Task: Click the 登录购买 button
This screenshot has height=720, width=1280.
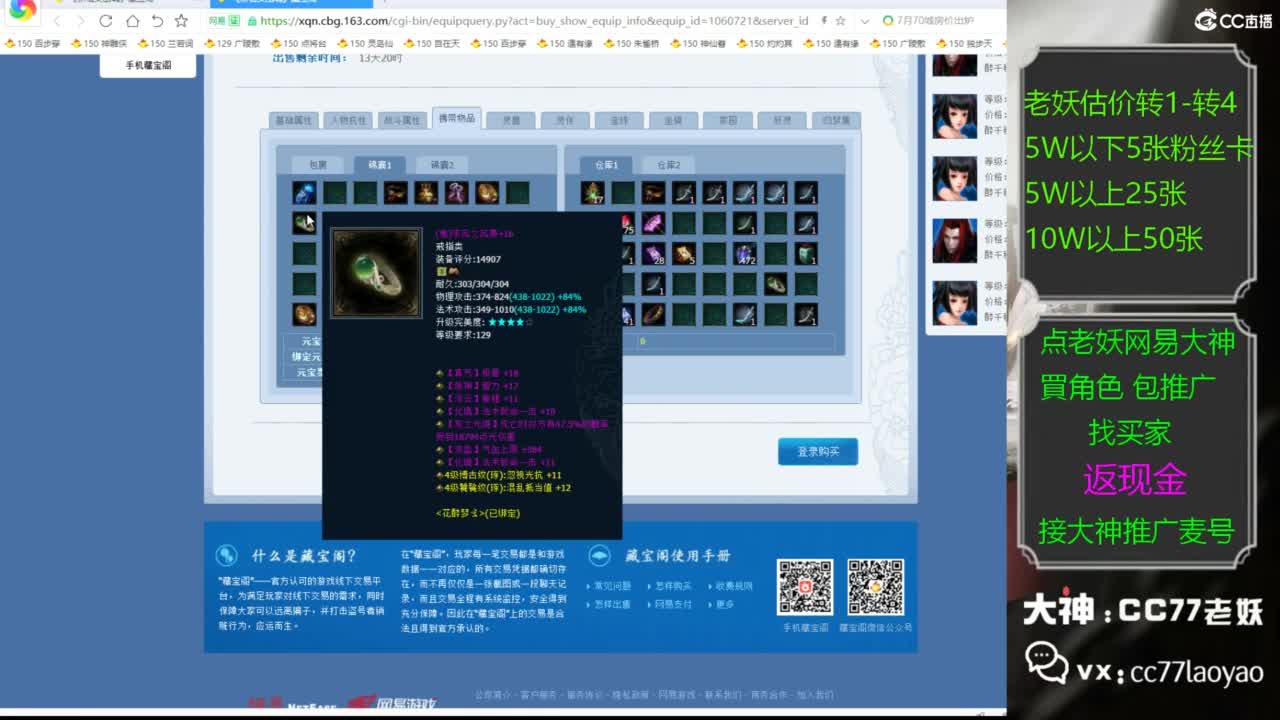Action: (818, 452)
